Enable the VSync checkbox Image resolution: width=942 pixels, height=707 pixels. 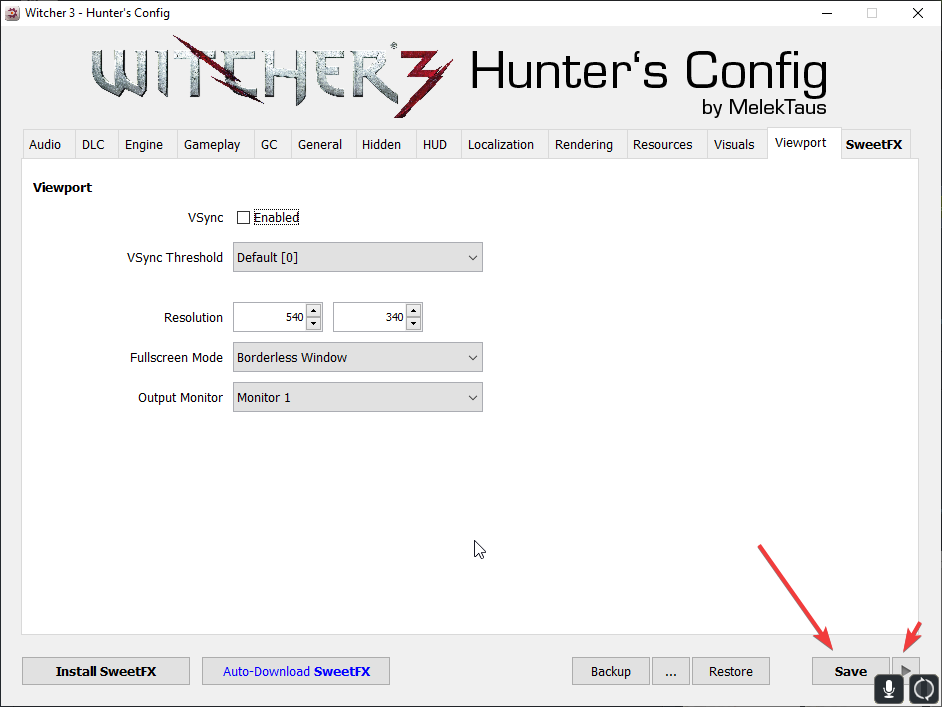243,217
